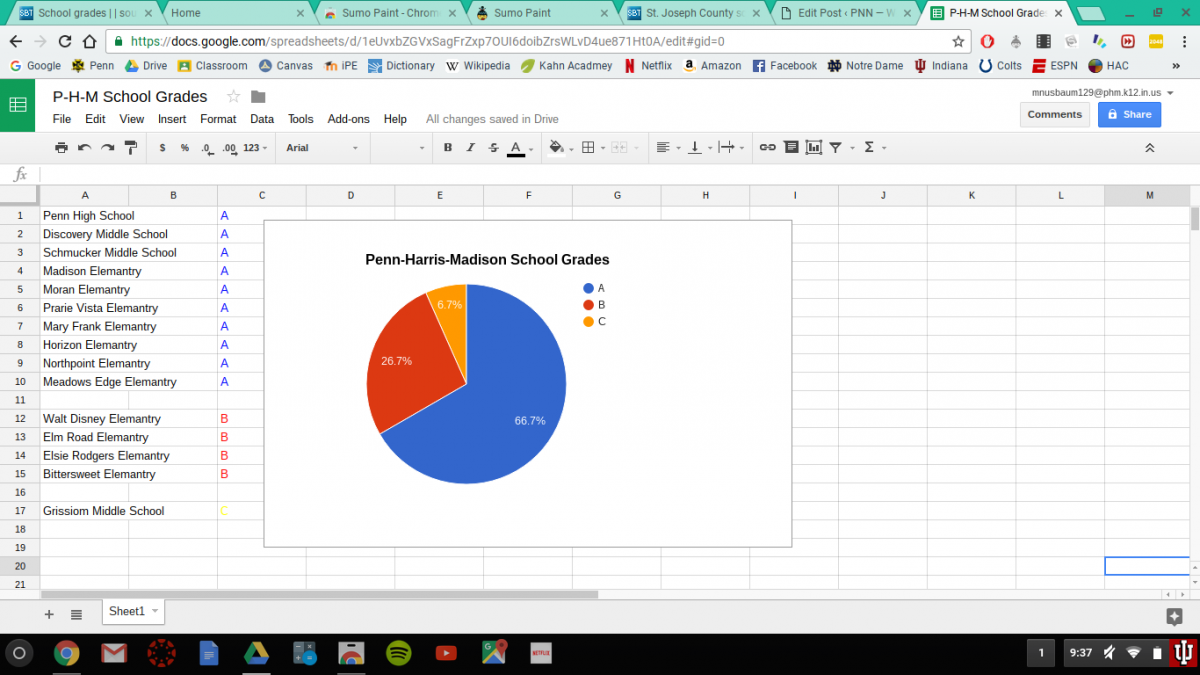
Task: Undo the last action
Action: tap(84, 147)
